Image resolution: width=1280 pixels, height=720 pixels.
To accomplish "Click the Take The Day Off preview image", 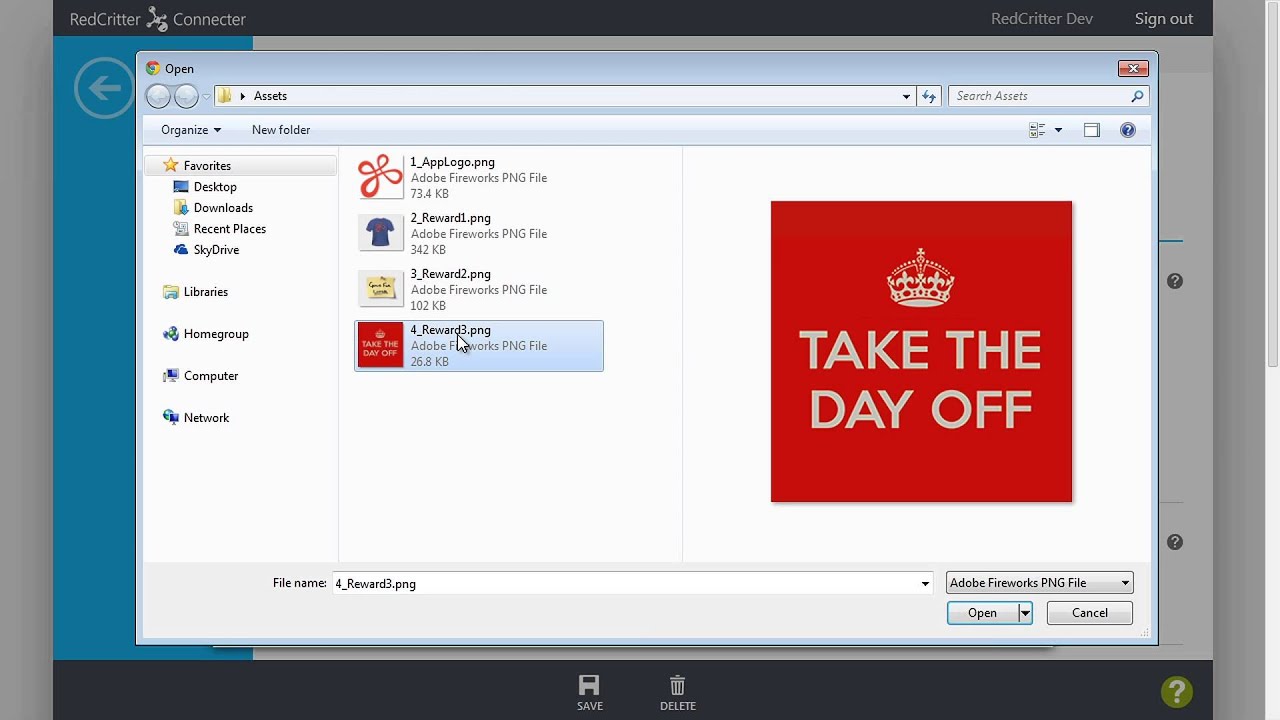I will (921, 352).
